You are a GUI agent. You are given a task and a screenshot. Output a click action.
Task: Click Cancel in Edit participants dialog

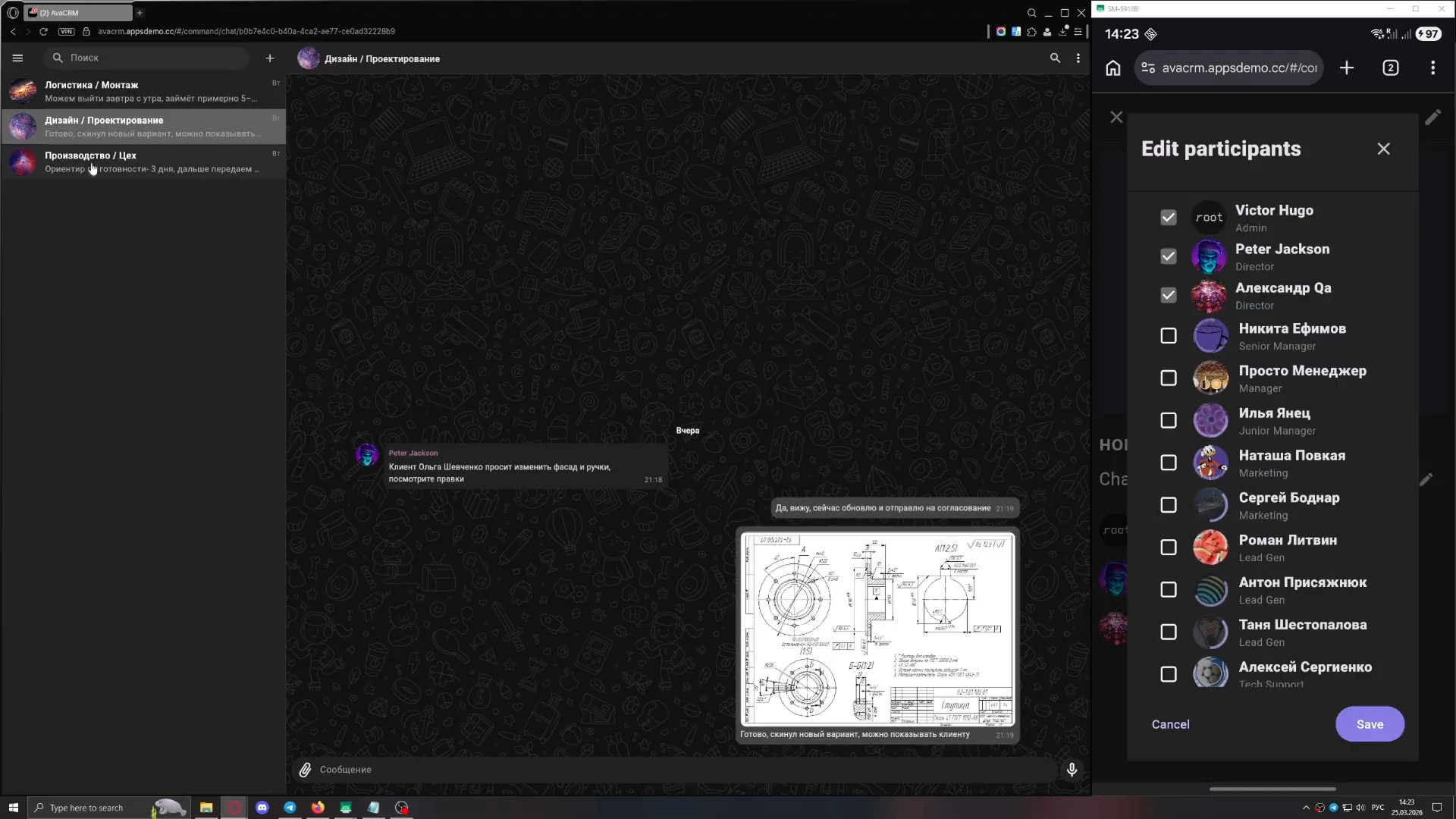click(1170, 724)
